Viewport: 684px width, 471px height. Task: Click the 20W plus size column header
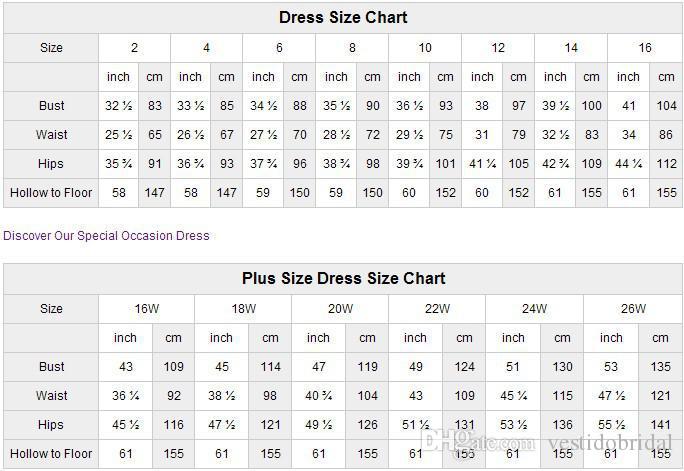click(x=340, y=309)
